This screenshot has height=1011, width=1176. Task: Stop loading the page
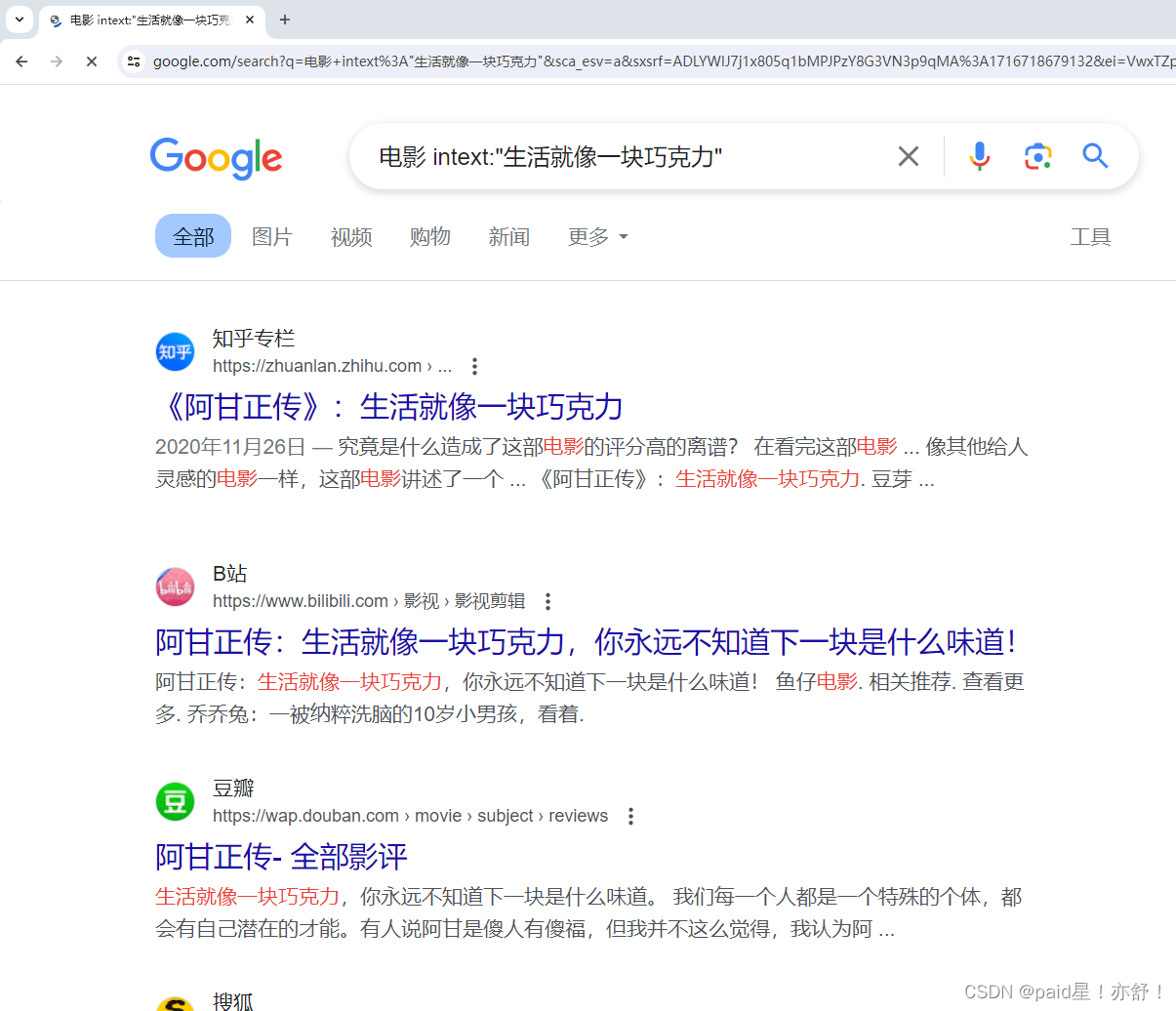pos(92,61)
